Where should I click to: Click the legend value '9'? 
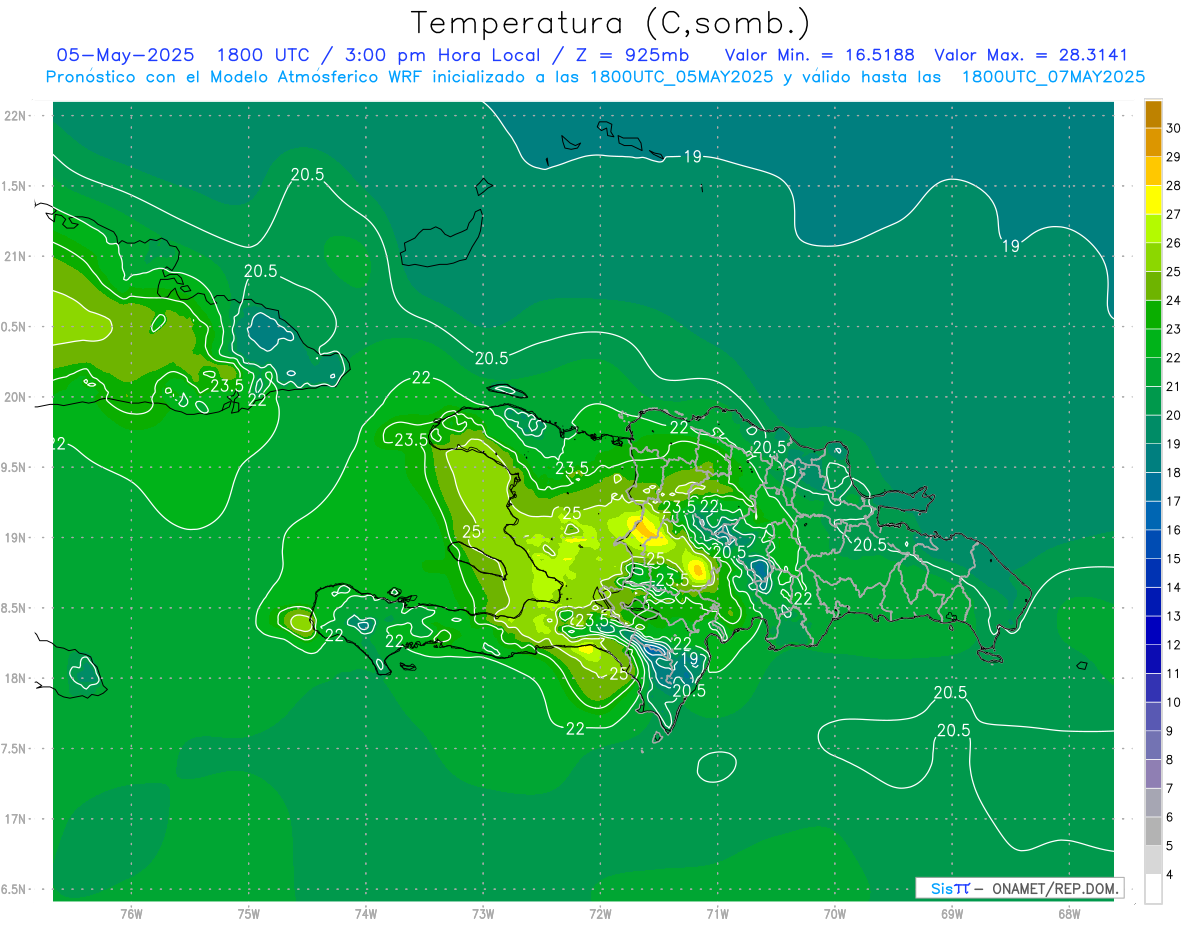(1171, 731)
